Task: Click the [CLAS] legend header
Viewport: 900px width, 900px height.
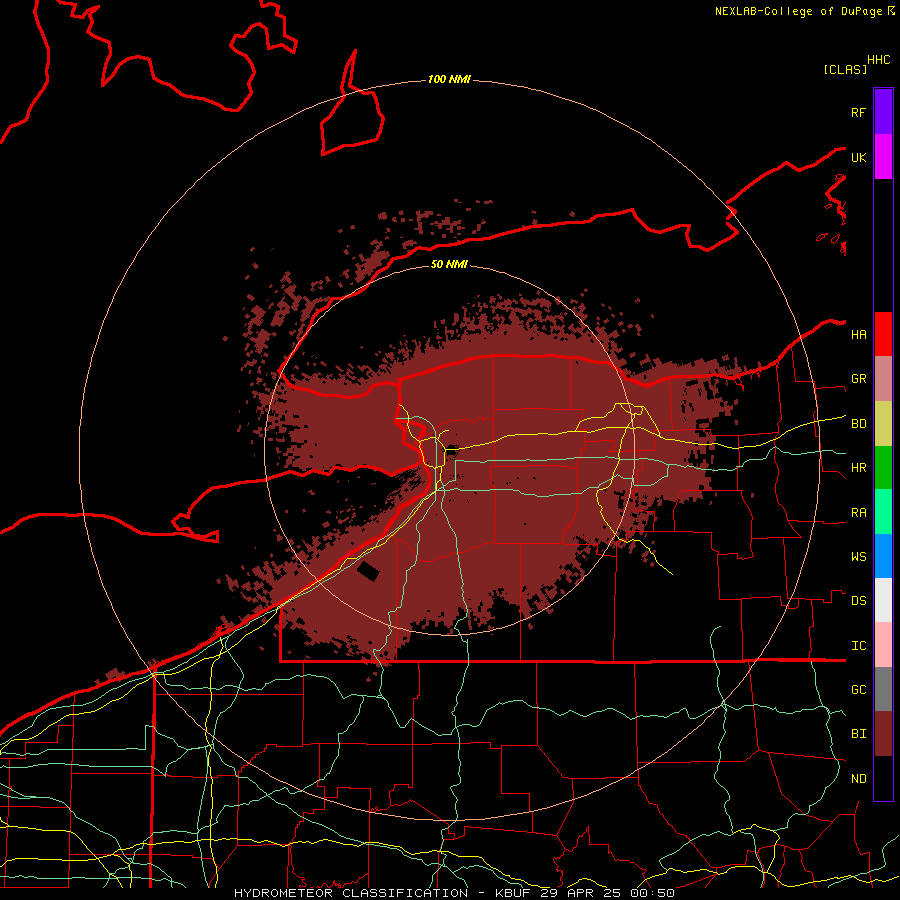Action: coord(845,69)
